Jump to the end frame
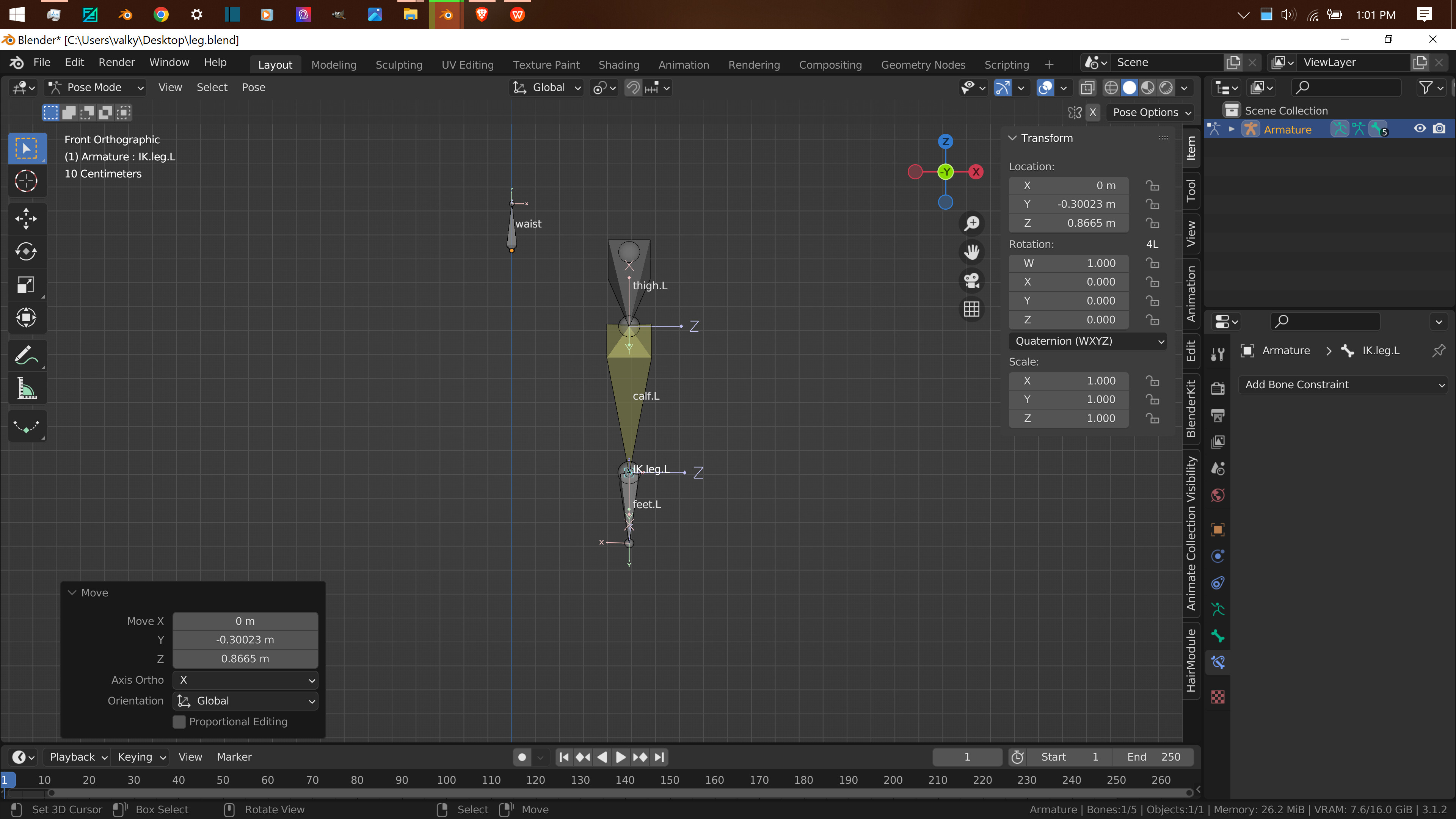The image size is (1456, 819). point(660,757)
